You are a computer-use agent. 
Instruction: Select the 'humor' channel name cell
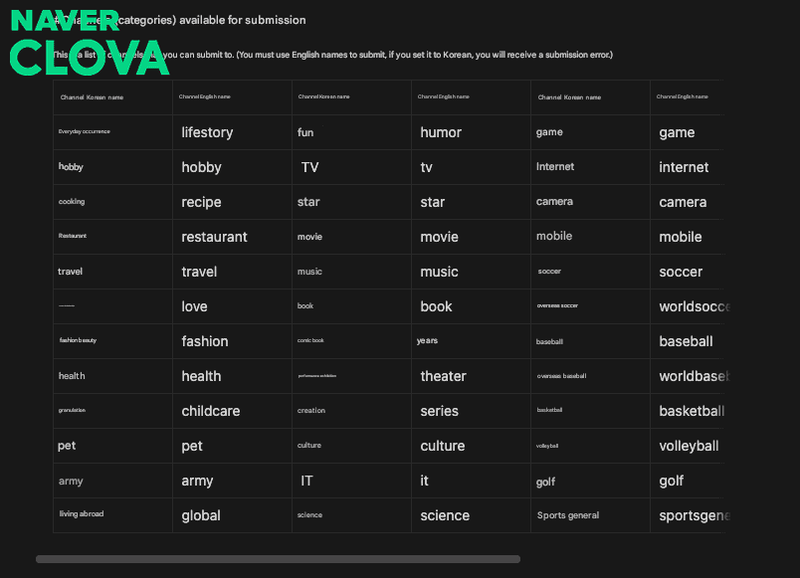[x=471, y=132]
